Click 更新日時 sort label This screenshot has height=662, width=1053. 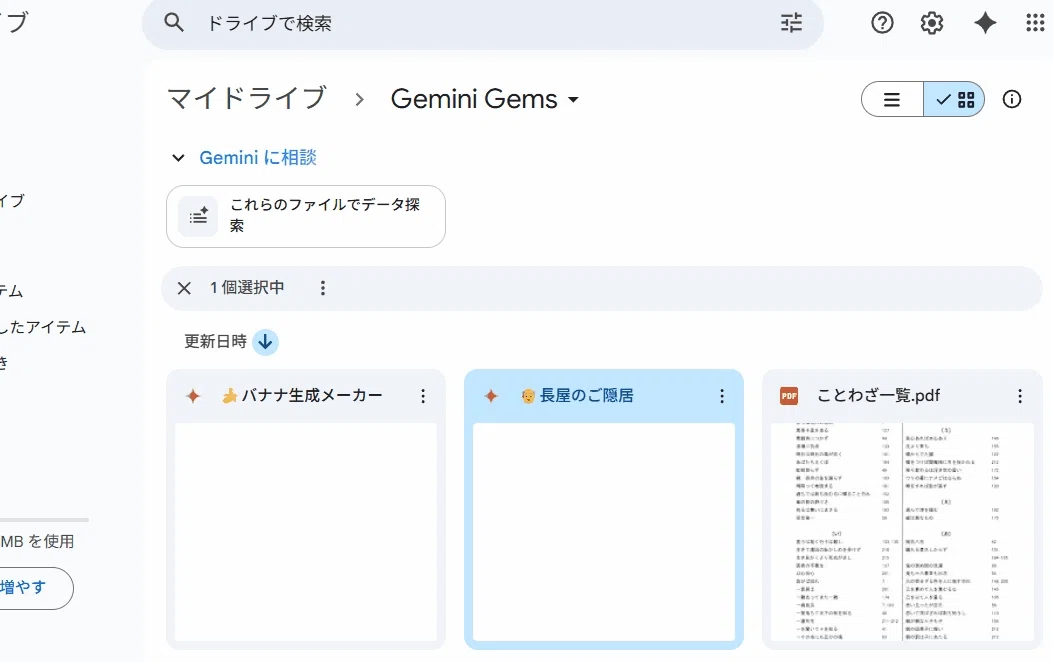[x=216, y=342]
